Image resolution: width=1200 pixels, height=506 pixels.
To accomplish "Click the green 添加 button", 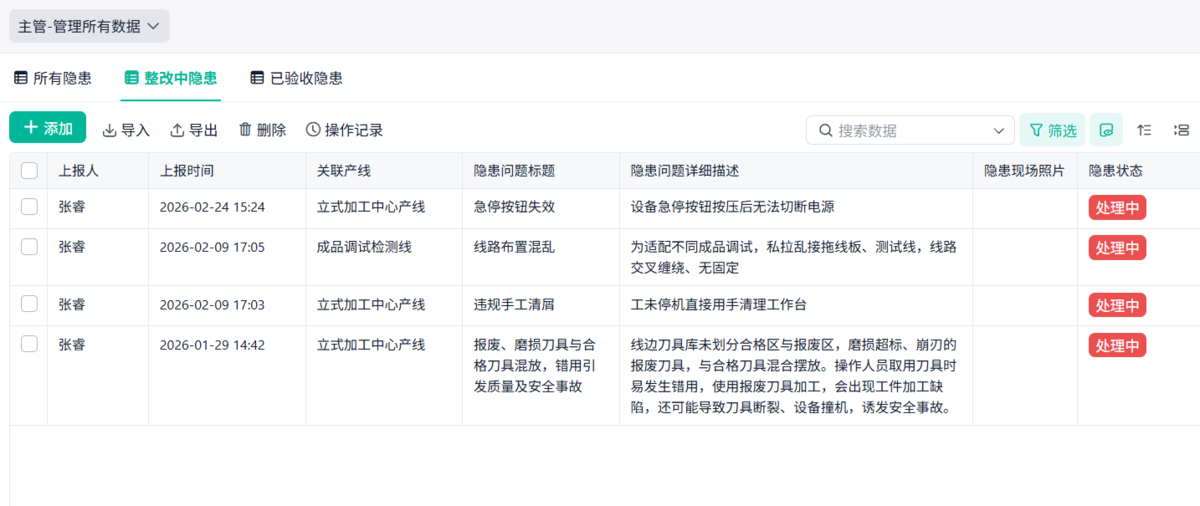I will coord(48,128).
